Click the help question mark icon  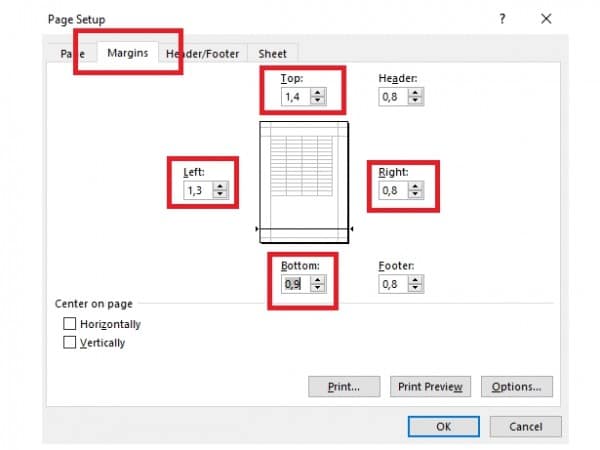click(x=502, y=18)
